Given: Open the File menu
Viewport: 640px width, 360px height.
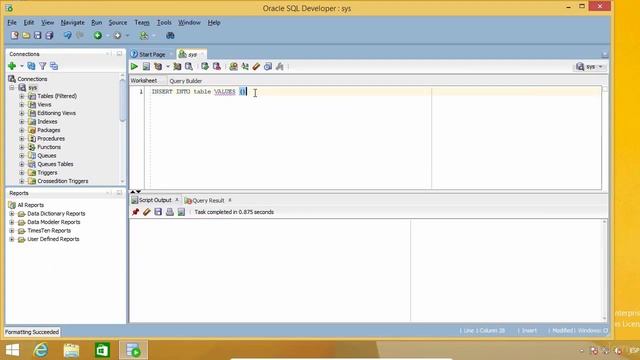Looking at the screenshot, I should coord(12,22).
